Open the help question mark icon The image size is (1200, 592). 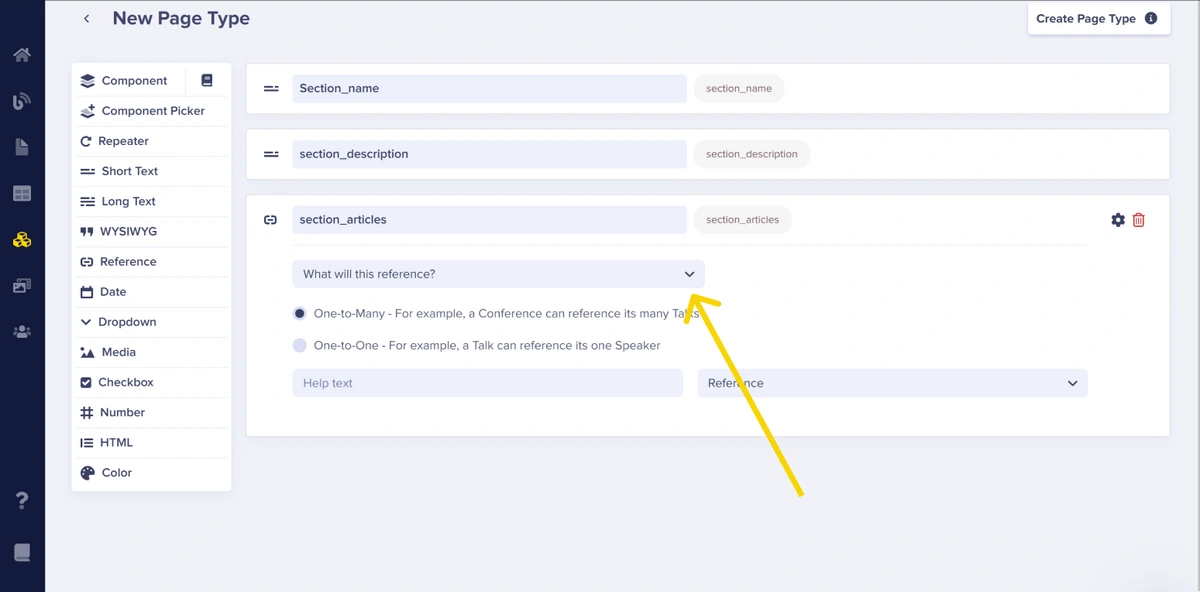[x=22, y=501]
